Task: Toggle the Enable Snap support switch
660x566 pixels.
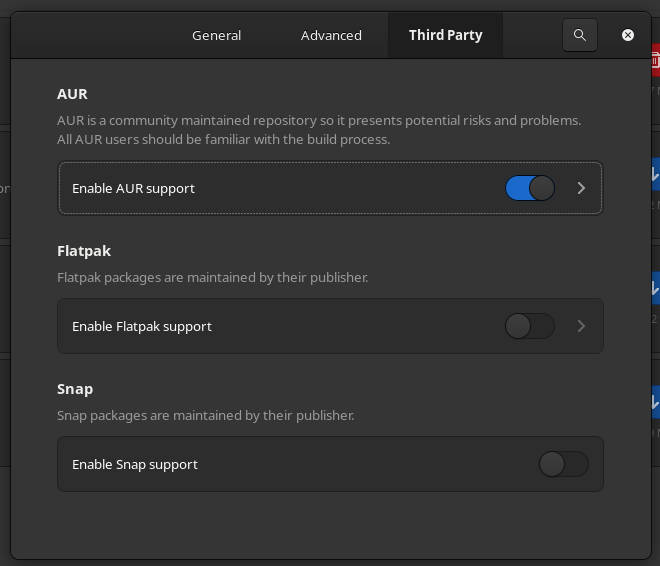Action: 564,464
